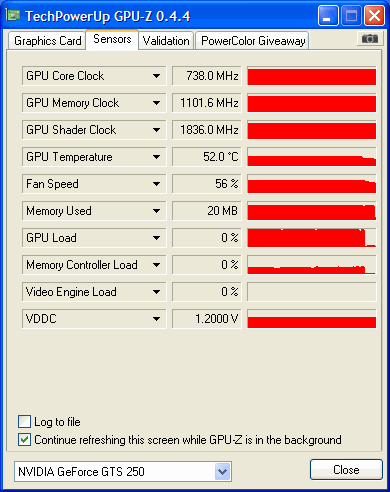Click the camera screenshot icon
Image resolution: width=390 pixels, height=492 pixels.
click(370, 39)
